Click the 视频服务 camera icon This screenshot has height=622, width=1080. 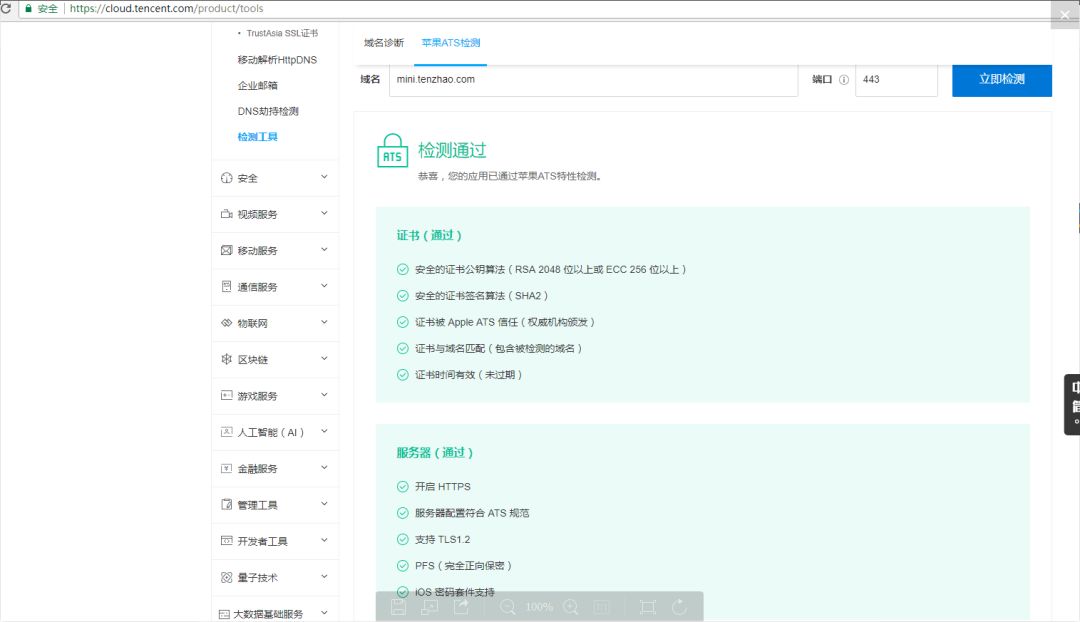226,214
